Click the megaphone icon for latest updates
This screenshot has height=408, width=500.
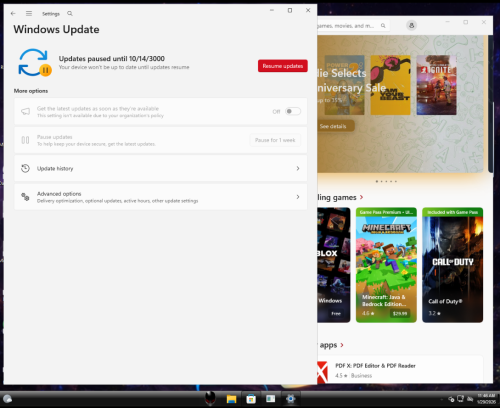pyautogui.click(x=25, y=111)
